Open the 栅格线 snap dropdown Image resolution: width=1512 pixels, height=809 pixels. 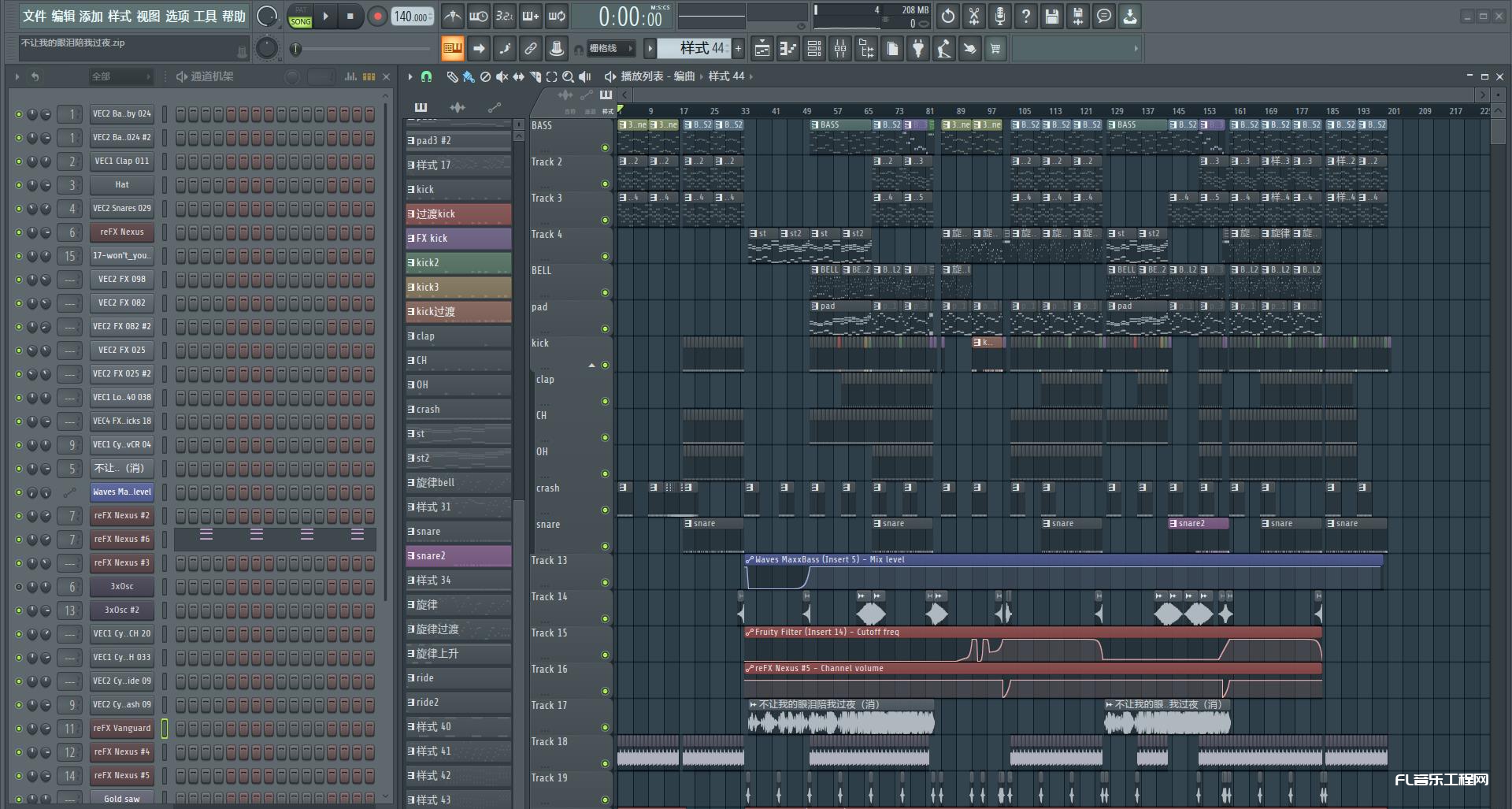pos(610,49)
